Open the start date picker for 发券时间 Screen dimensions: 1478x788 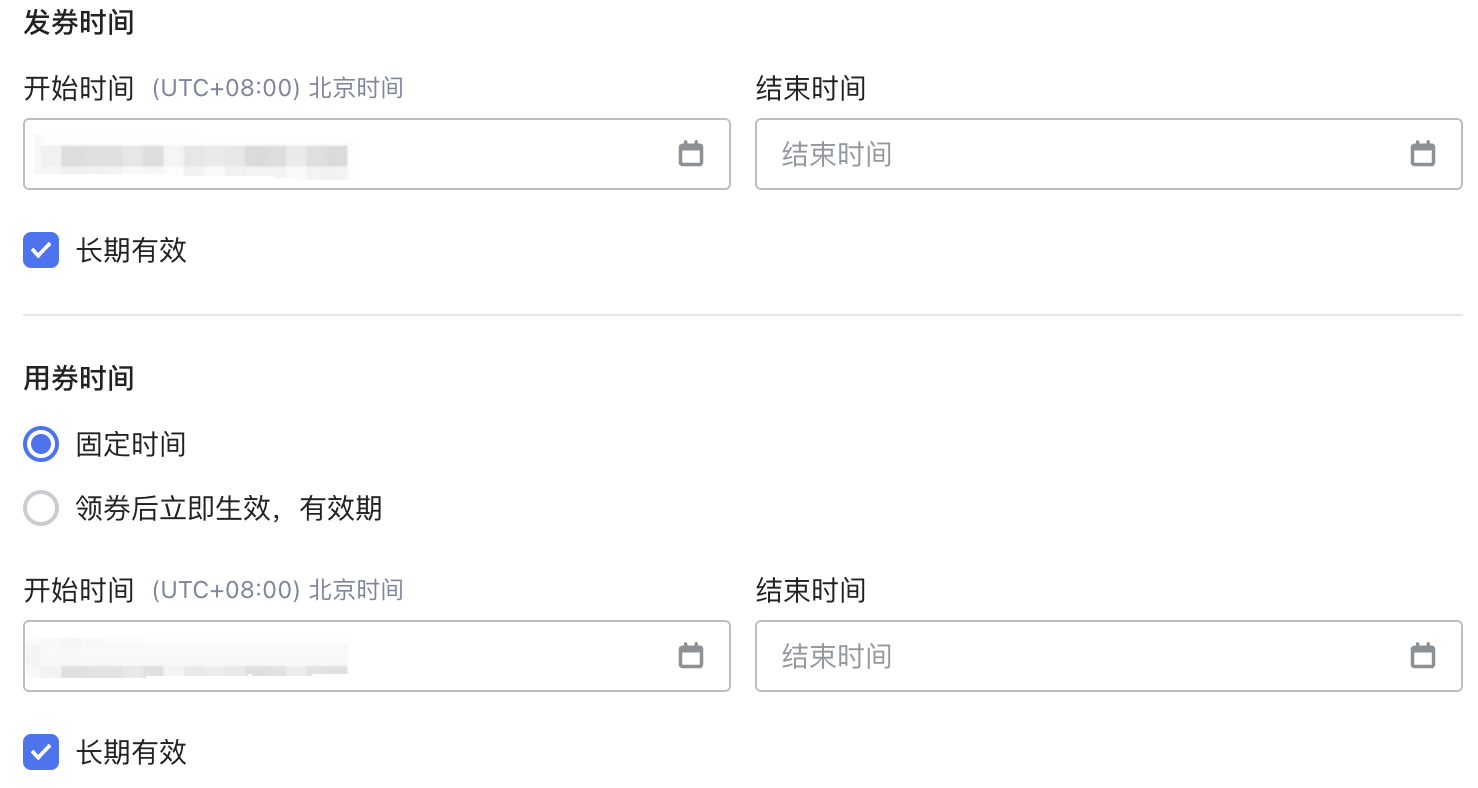coord(691,154)
